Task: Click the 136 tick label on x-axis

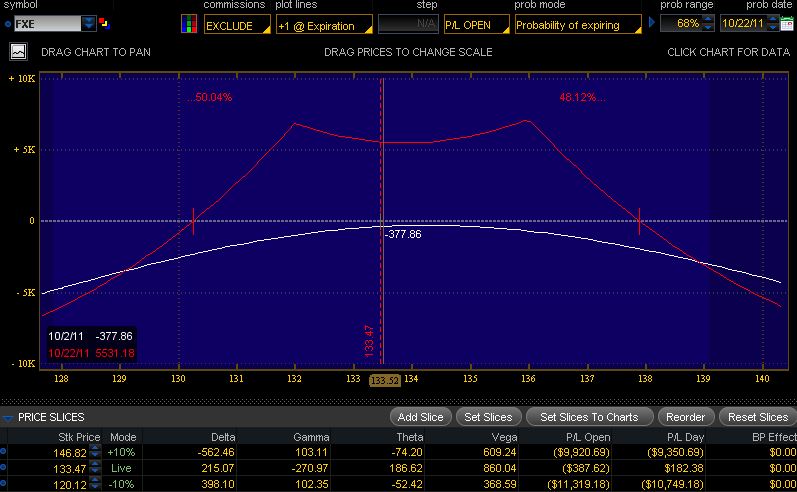Action: [528, 379]
